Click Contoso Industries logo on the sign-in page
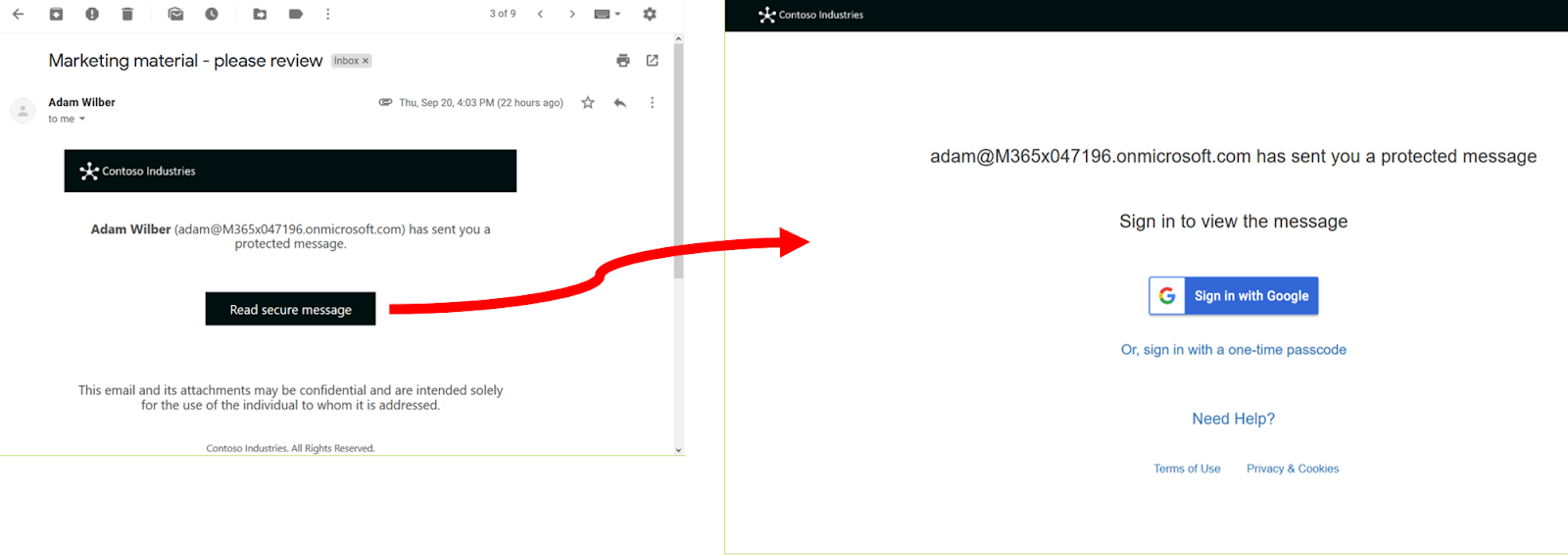Screen dimensions: 1568x556 810,15
